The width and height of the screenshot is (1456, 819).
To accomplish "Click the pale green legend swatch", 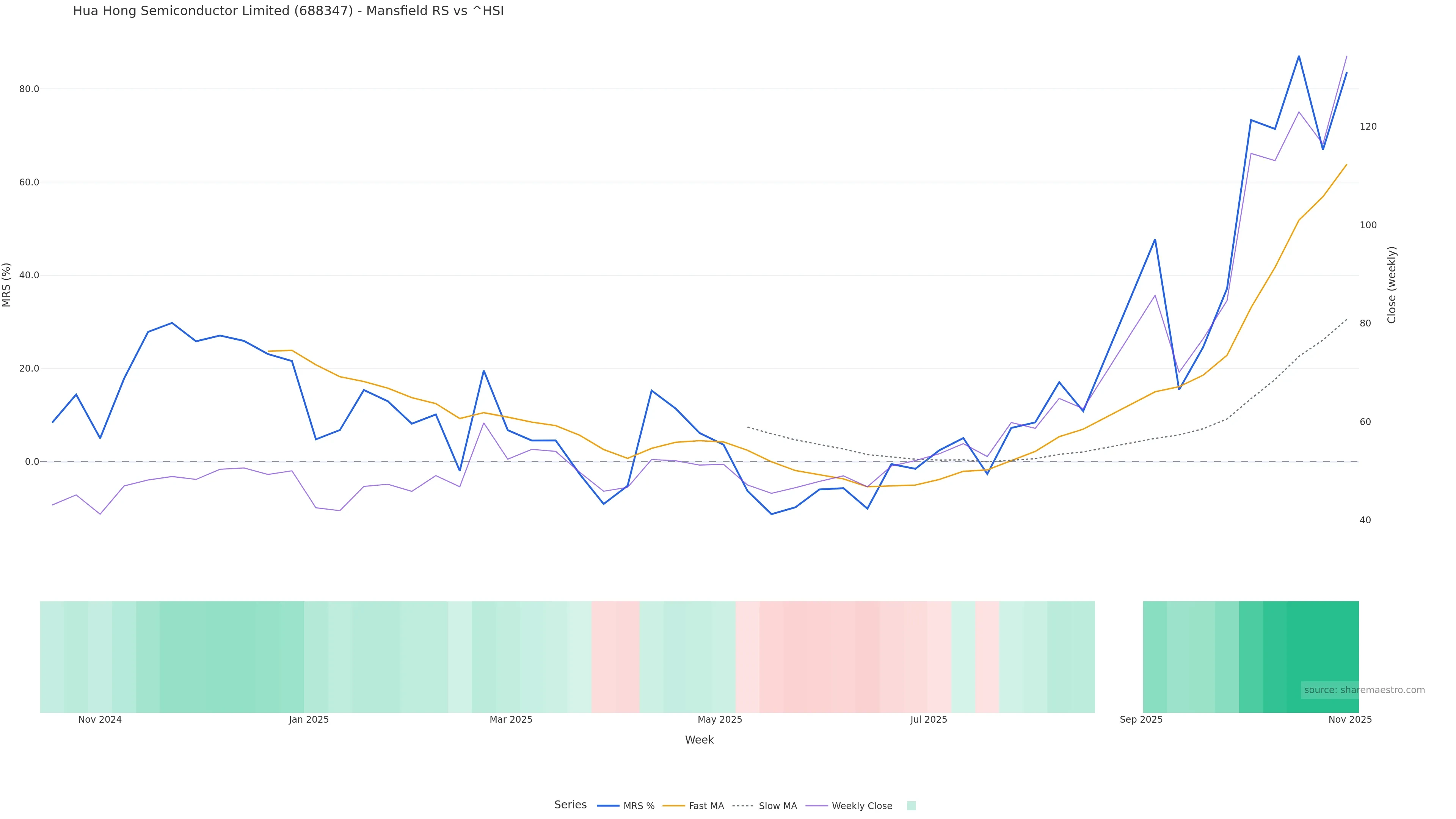I will pyautogui.click(x=911, y=806).
